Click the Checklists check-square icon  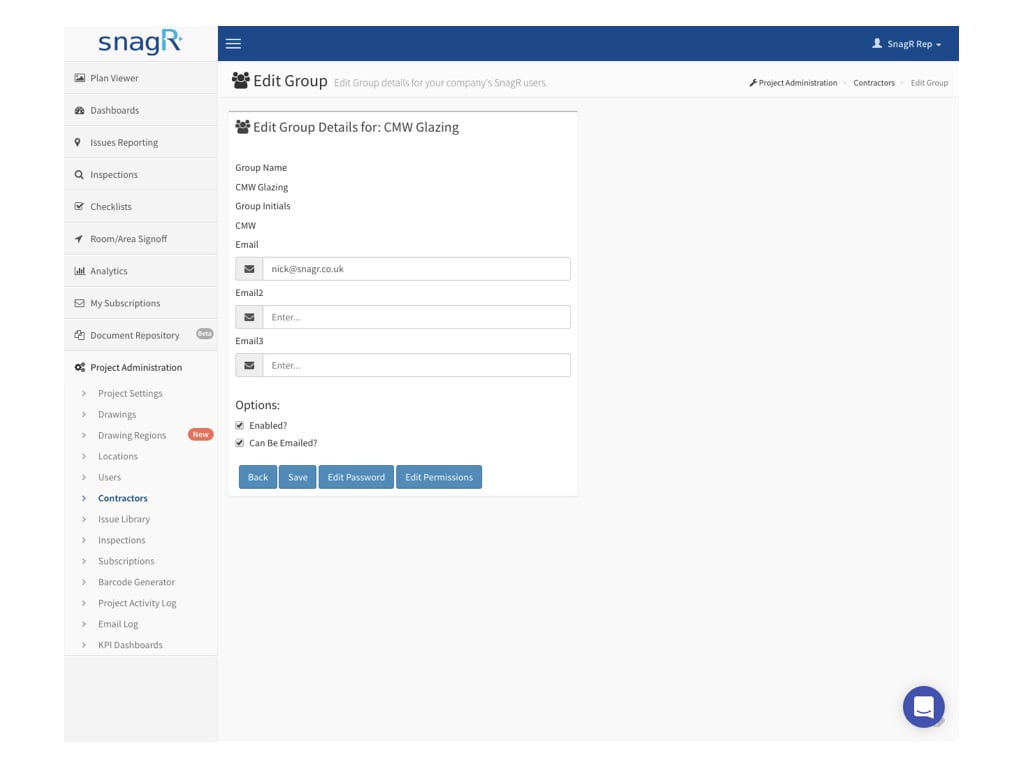(x=79, y=206)
